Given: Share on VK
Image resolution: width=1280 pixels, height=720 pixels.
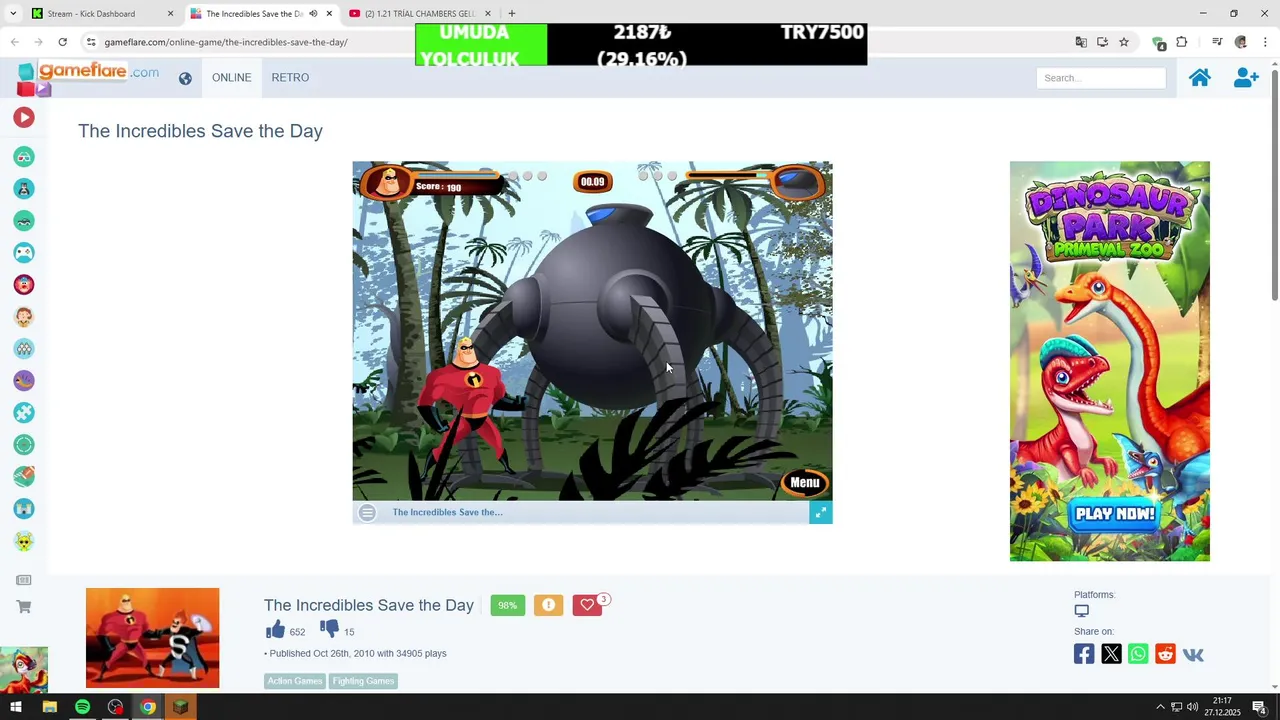Looking at the screenshot, I should point(1193,654).
